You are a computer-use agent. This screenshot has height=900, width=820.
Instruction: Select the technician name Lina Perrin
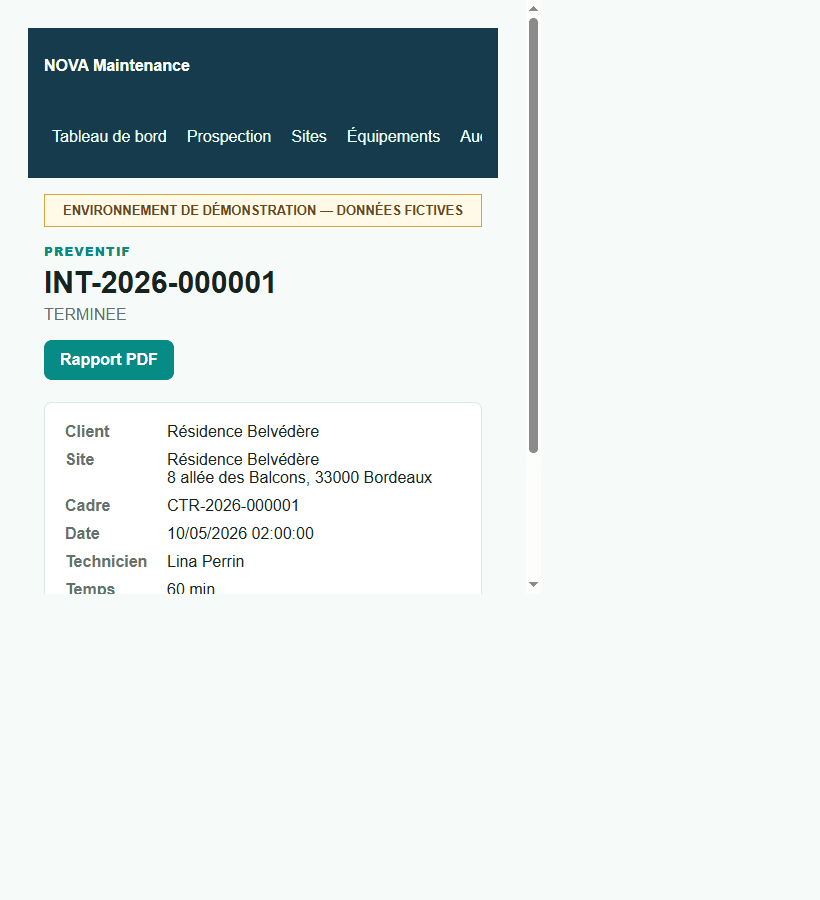(205, 561)
